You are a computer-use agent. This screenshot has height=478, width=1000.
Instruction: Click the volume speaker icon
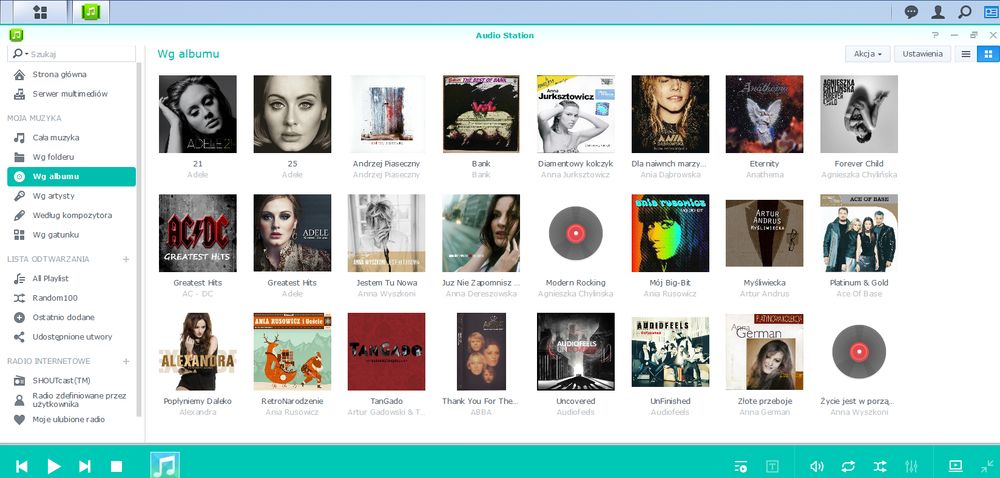click(816, 467)
